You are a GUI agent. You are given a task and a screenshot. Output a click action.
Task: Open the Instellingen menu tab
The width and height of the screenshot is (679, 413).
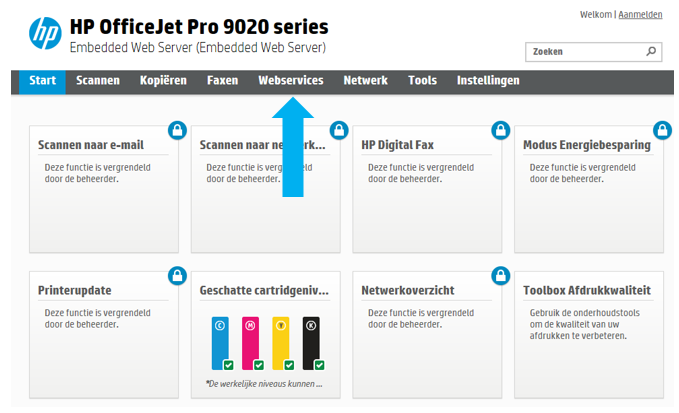488,81
